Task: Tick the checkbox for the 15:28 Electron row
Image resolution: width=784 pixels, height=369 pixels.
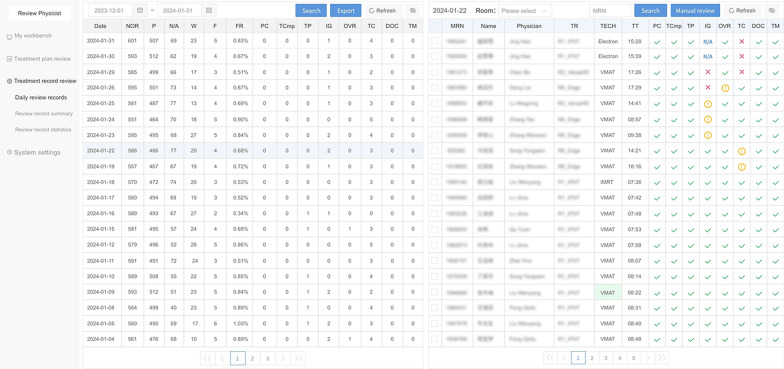Action: pos(434,41)
